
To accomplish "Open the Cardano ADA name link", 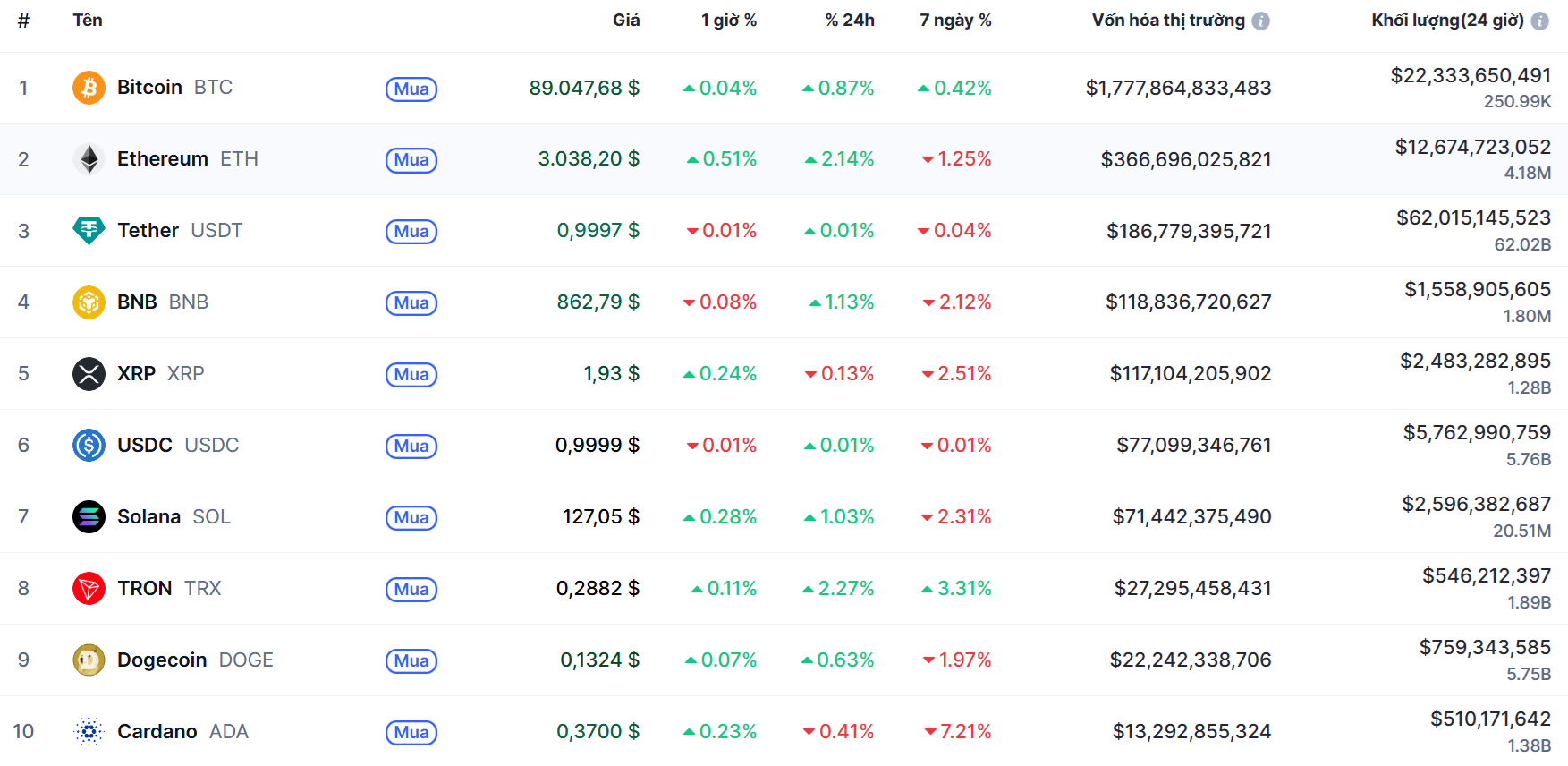I will [182, 732].
